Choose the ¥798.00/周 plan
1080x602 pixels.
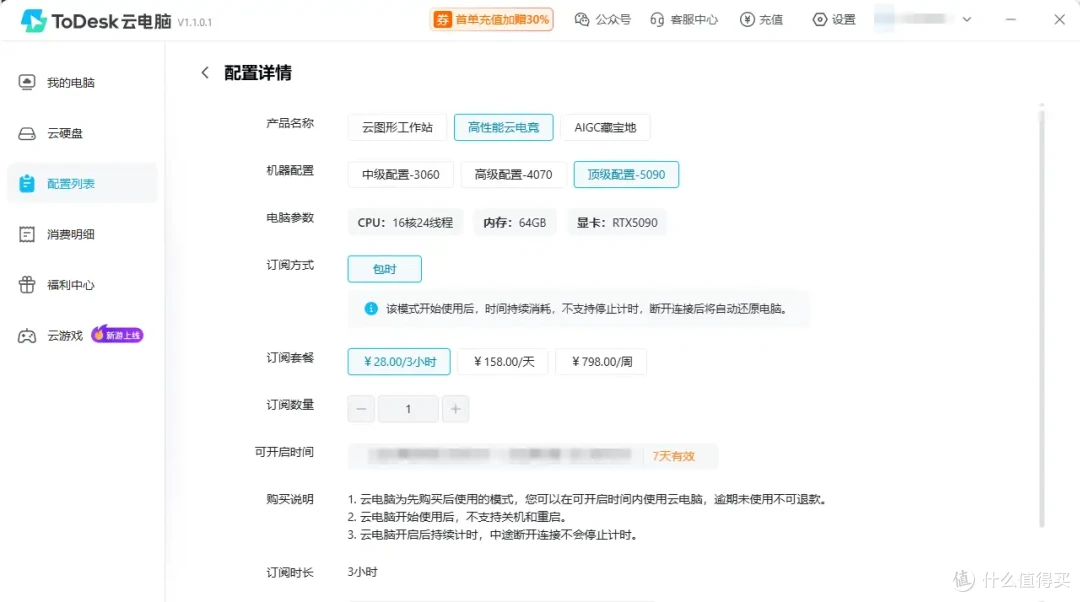[x=601, y=362]
